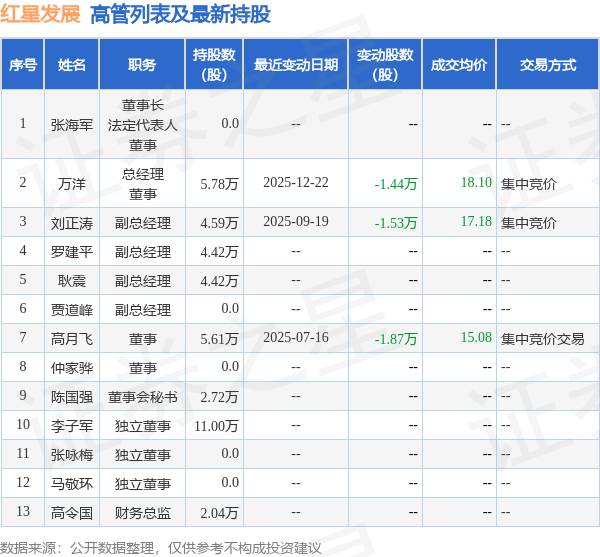Viewport: 600px width, 557px height.
Task: Select the 成交均价 column header
Action: tap(459, 64)
